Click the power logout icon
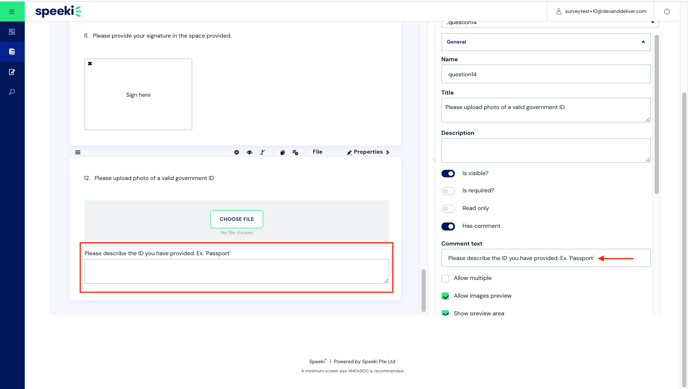Viewport: 688px width, 389px height. point(667,11)
